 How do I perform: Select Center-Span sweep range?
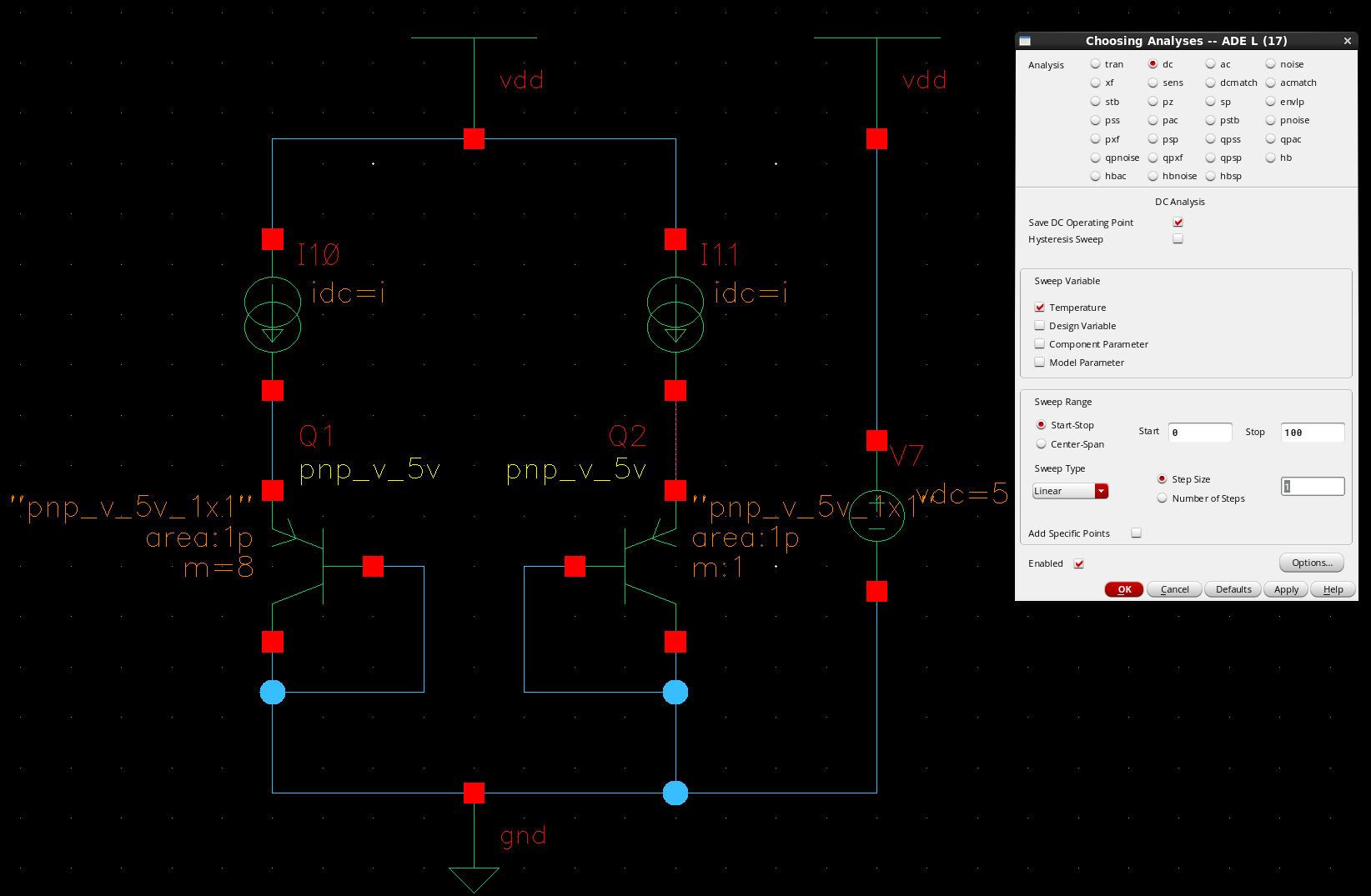pos(1041,443)
